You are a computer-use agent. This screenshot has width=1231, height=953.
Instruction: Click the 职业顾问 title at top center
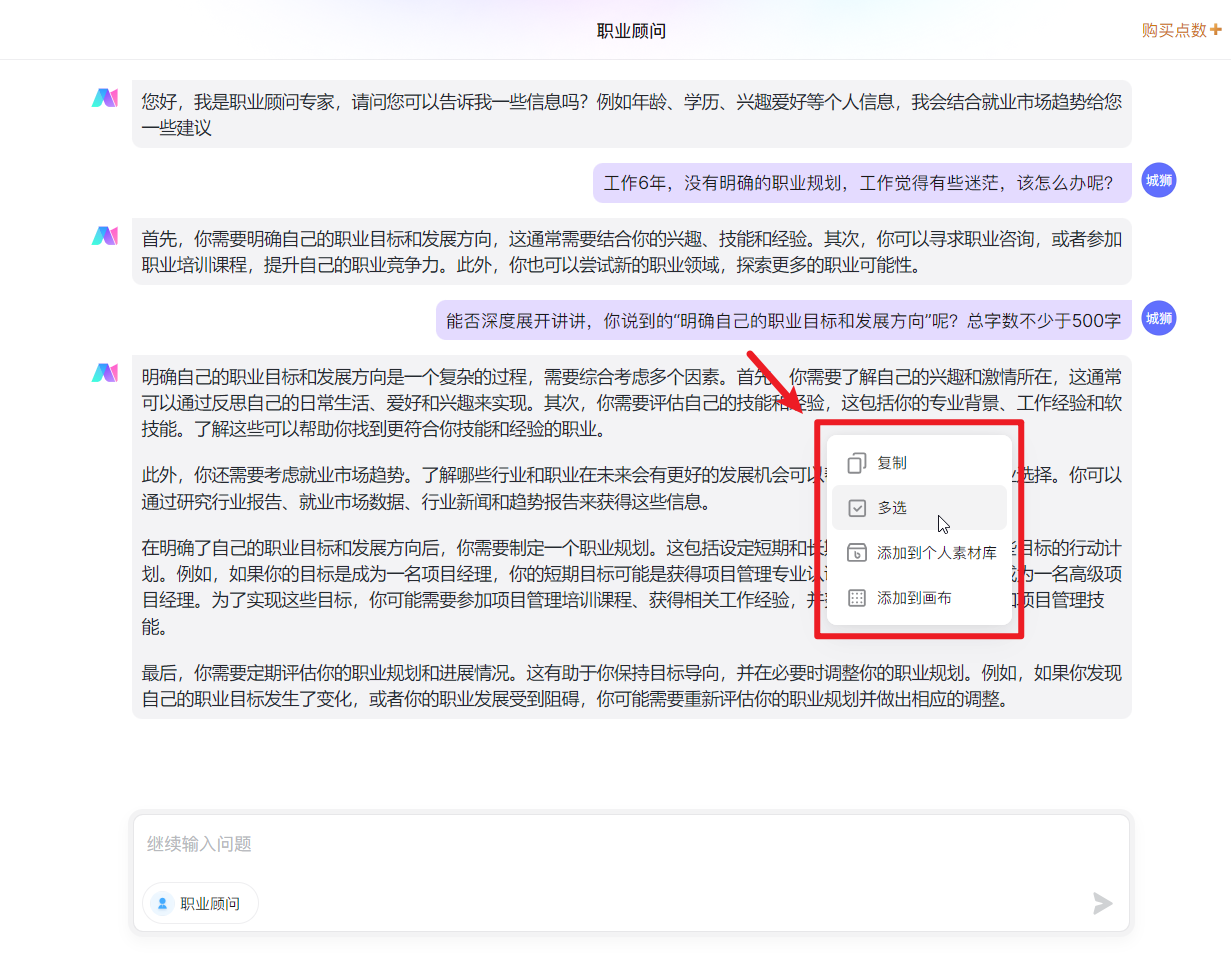coord(630,28)
